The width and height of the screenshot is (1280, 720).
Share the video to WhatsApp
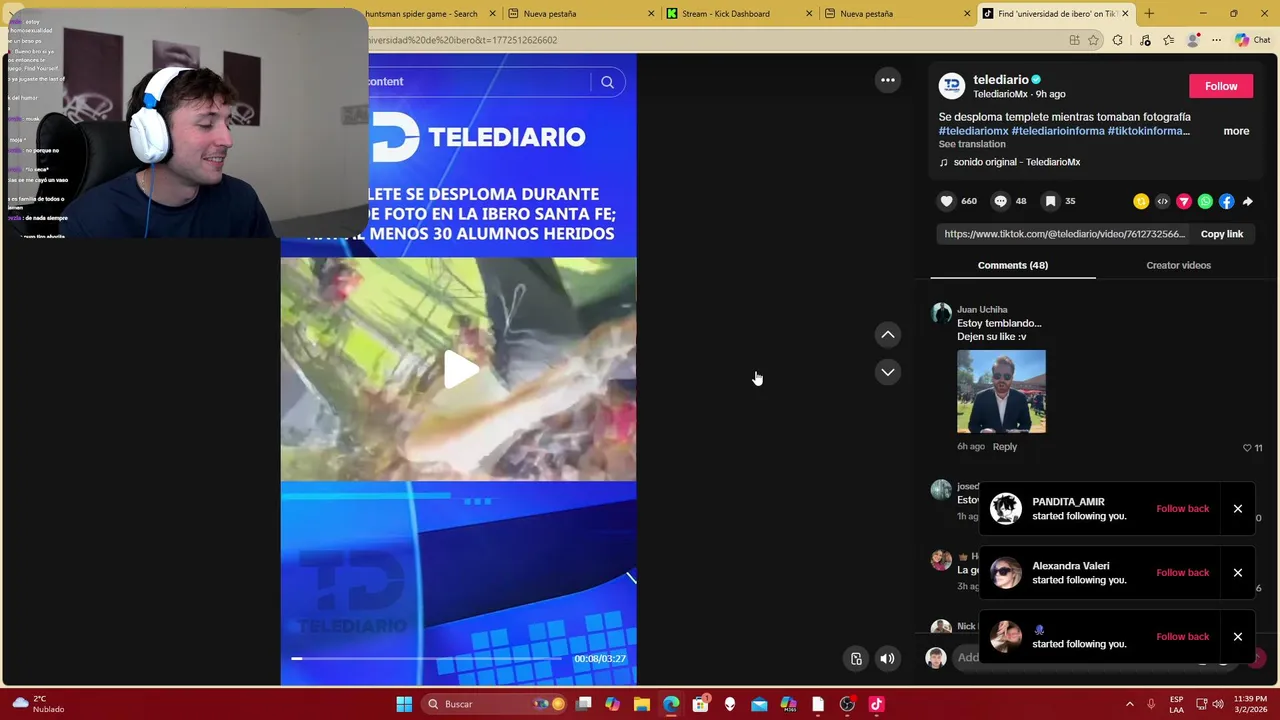tap(1205, 201)
